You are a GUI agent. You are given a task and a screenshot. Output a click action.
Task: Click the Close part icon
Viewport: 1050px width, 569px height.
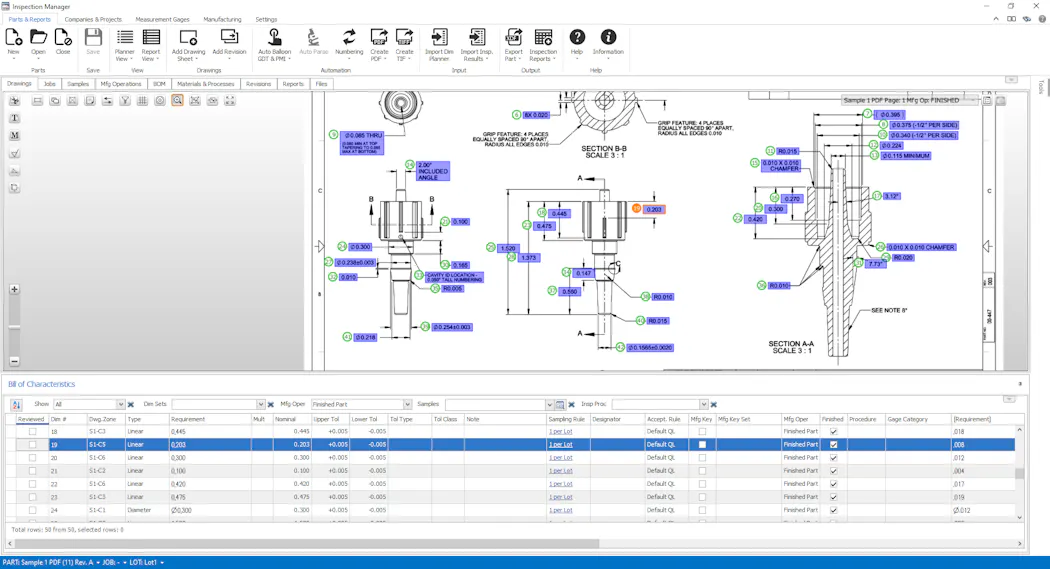(x=63, y=38)
